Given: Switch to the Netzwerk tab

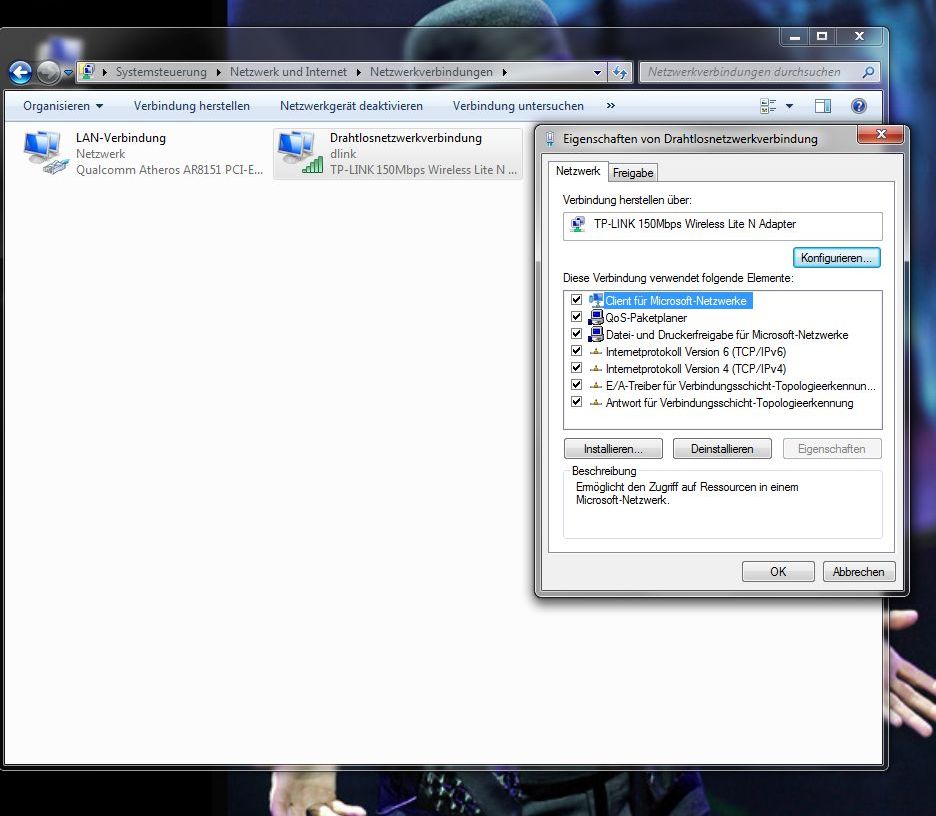Looking at the screenshot, I should (578, 171).
